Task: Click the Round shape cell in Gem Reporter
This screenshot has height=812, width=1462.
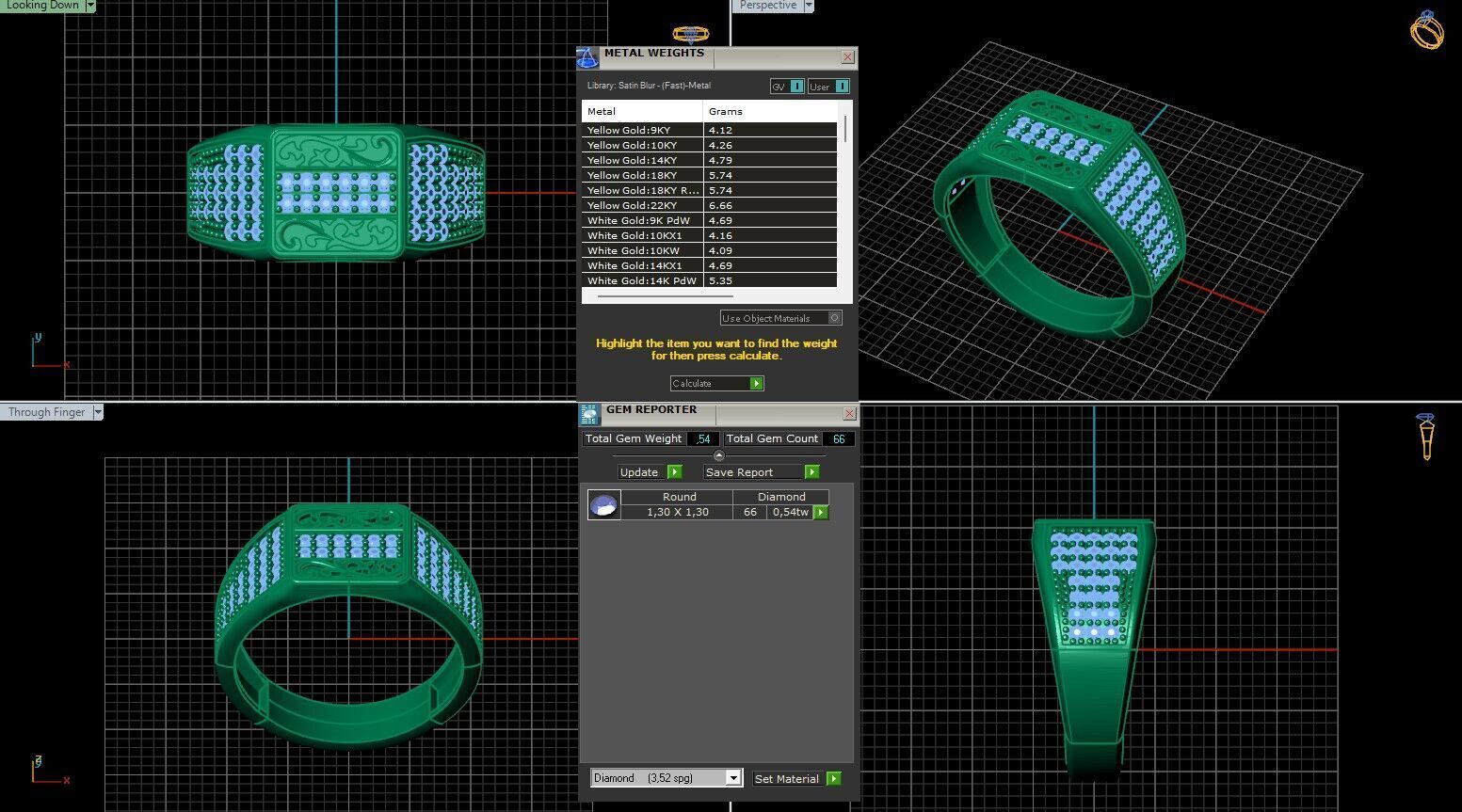Action: point(679,497)
